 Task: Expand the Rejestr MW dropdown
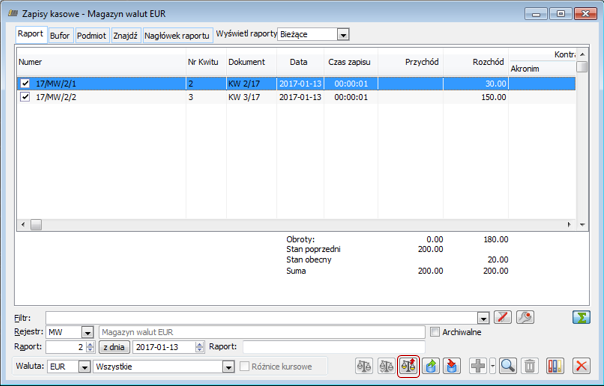pyautogui.click(x=87, y=332)
